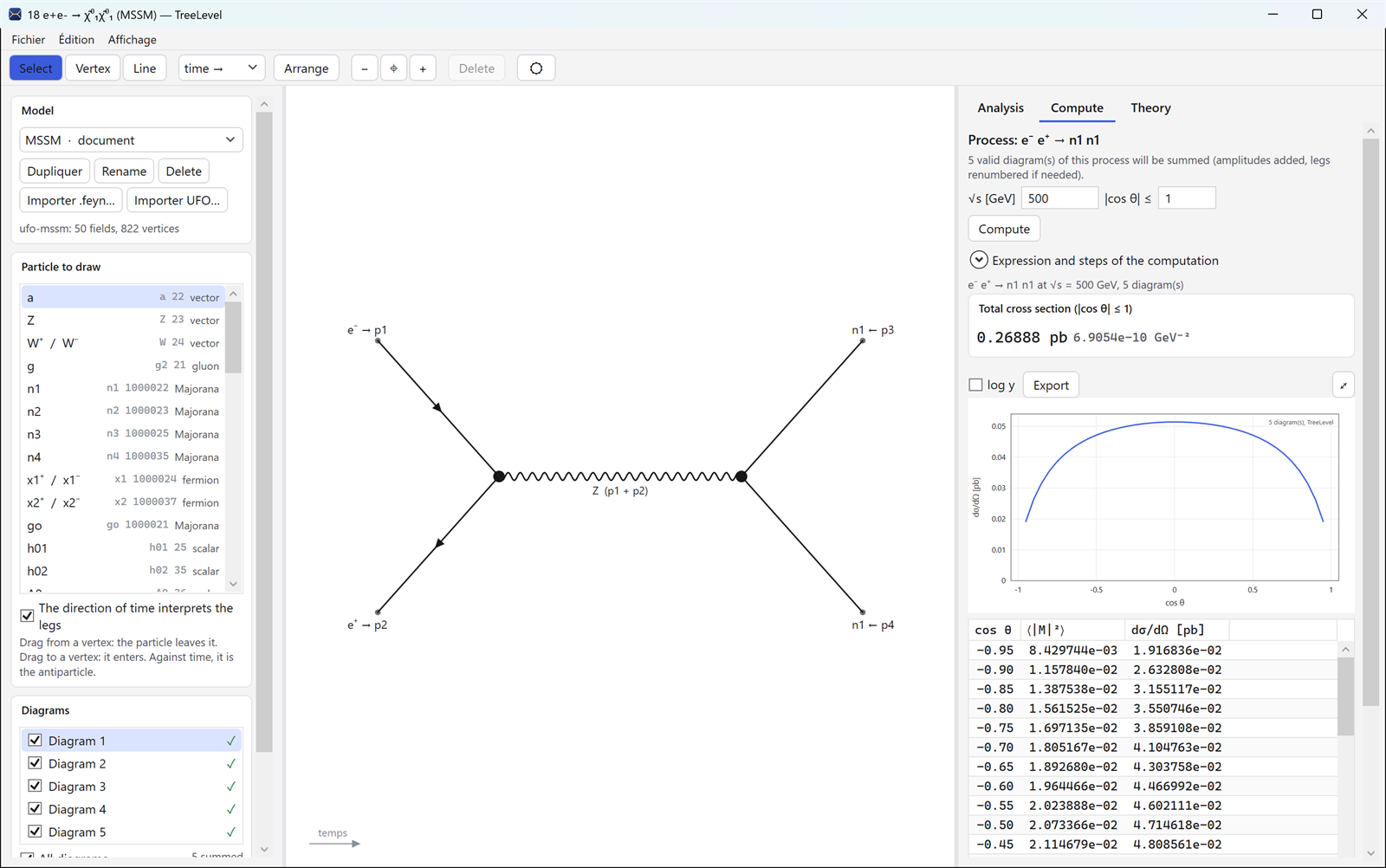Screen dimensions: 1386x868
Task: Click the app icon in title bar
Action: pos(15,14)
